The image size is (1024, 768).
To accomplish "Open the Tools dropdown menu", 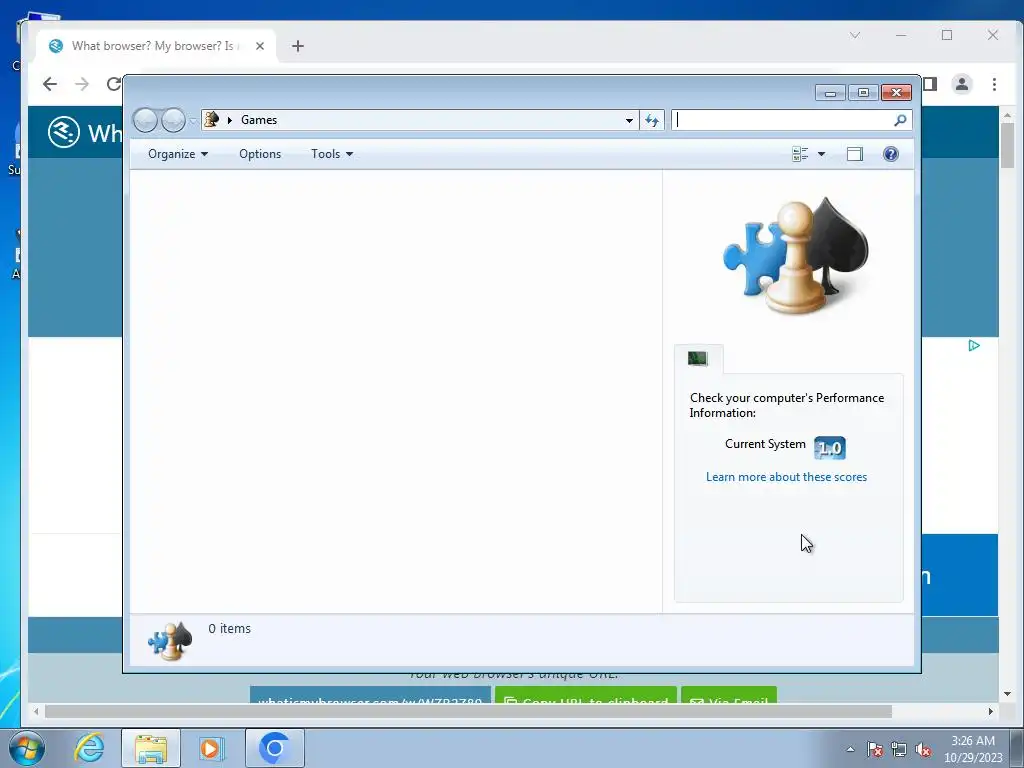I will click(332, 154).
